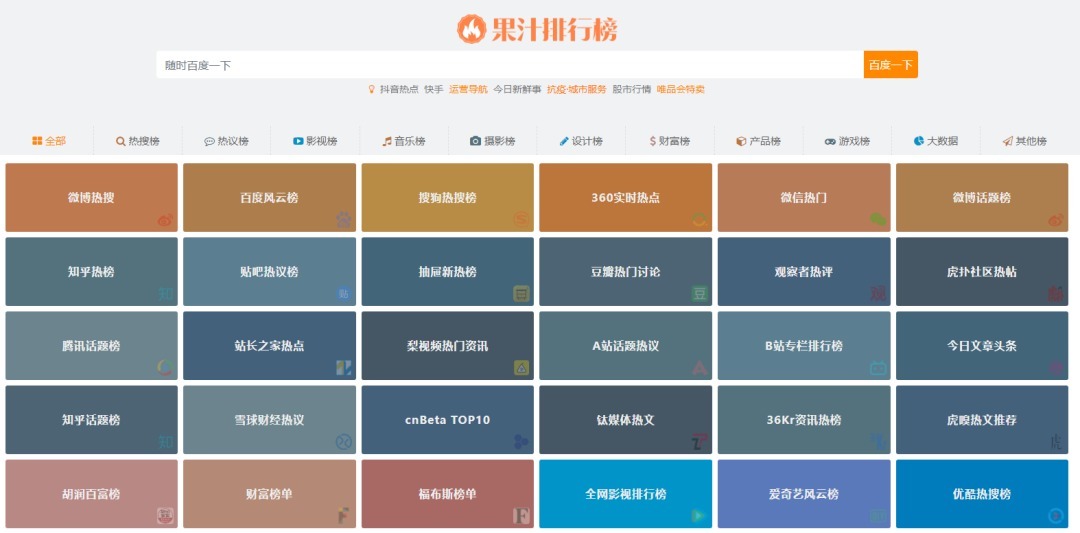This screenshot has width=1080, height=533.
Task: Click the gamepad icon of 游戏榜
Action: coord(830,141)
